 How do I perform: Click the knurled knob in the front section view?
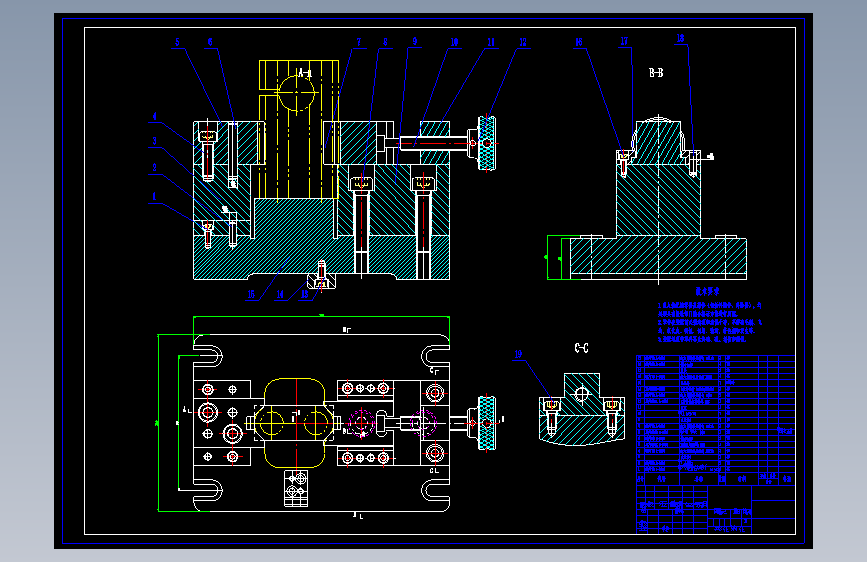487,144
